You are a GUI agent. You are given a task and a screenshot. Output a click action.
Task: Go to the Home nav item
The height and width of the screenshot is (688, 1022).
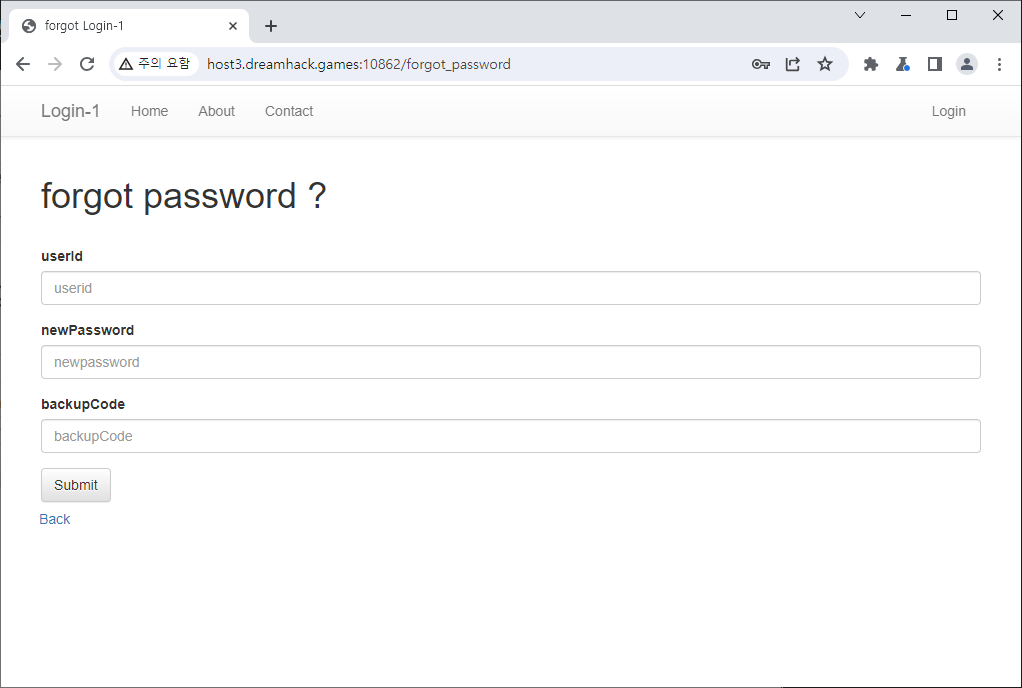[x=149, y=111]
